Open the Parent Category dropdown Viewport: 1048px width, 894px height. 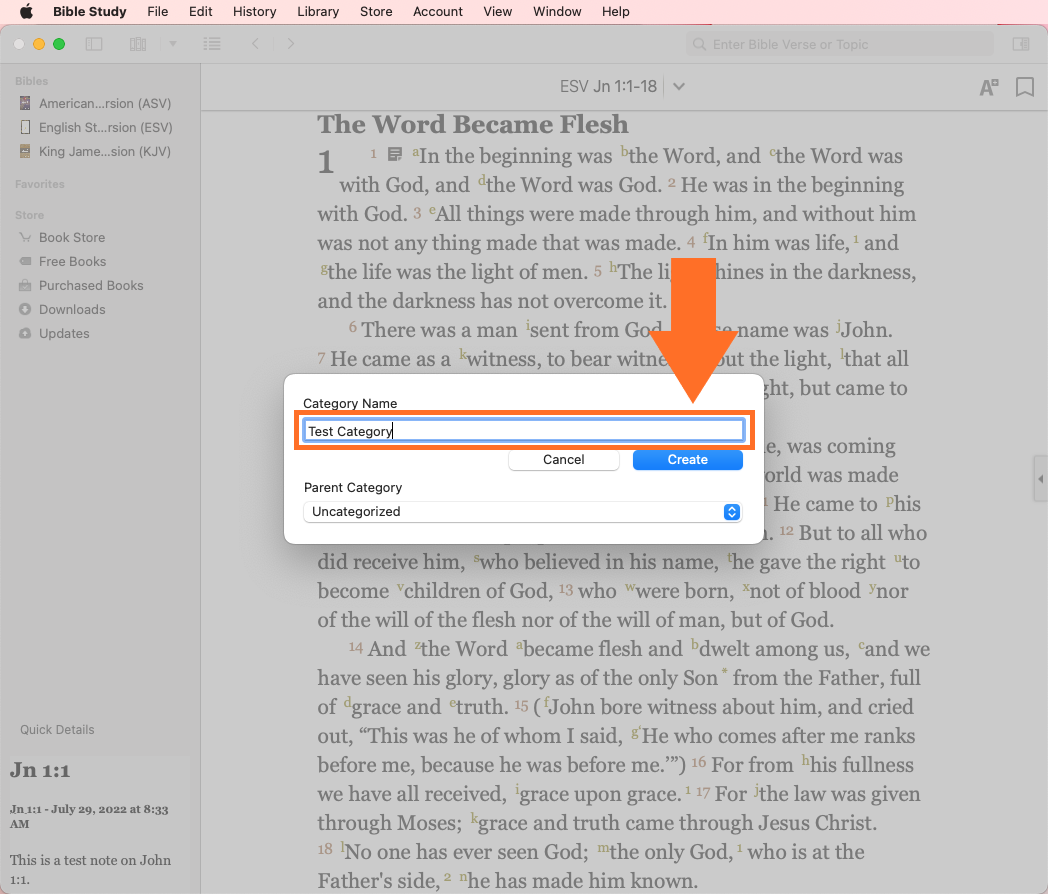click(521, 512)
